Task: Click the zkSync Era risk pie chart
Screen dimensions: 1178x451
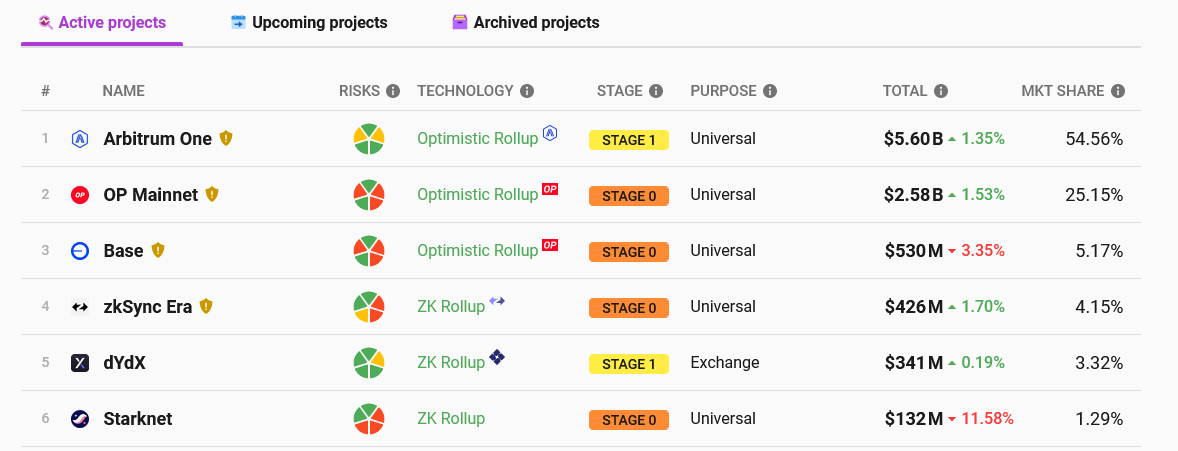Action: [369, 307]
